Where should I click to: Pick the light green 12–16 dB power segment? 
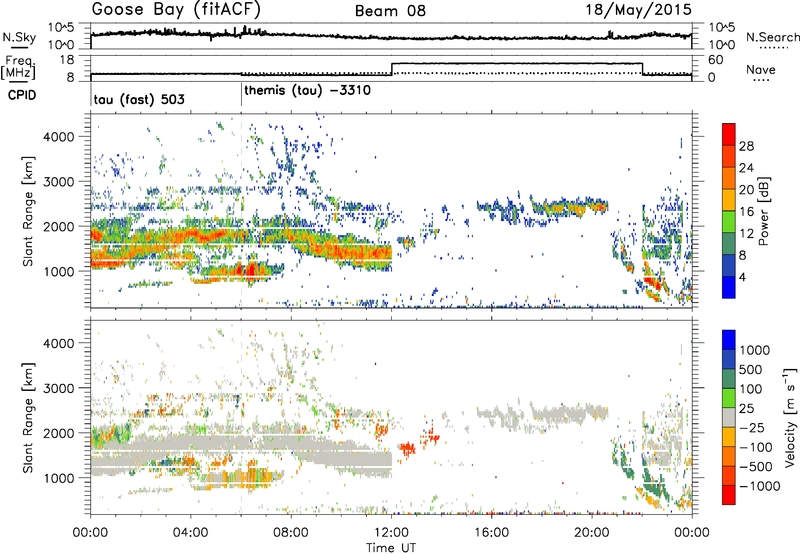(x=729, y=221)
